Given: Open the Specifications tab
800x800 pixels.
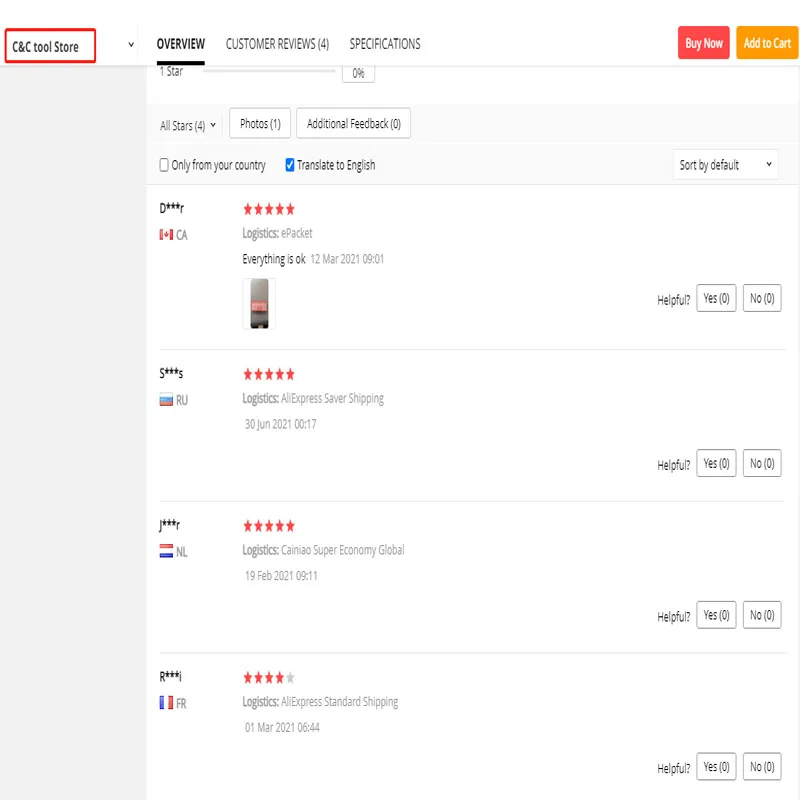Looking at the screenshot, I should (x=385, y=44).
